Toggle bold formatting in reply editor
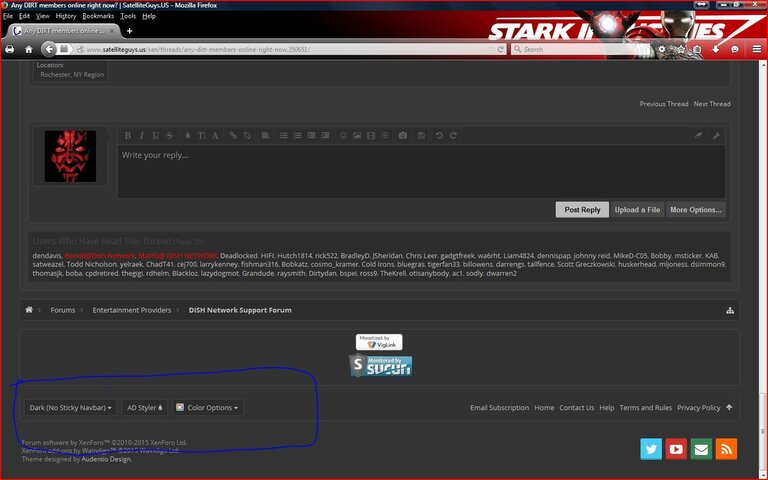The width and height of the screenshot is (768, 480). pos(127,136)
